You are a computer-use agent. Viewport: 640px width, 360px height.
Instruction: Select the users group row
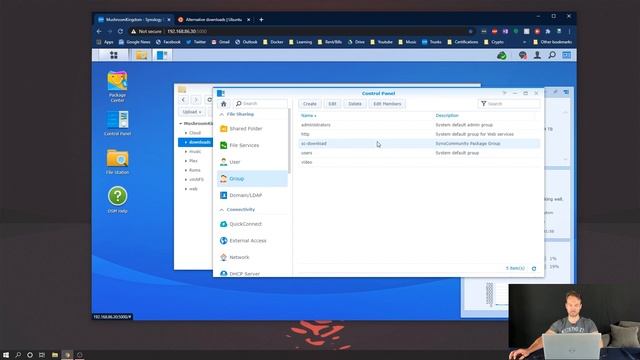tap(419, 153)
